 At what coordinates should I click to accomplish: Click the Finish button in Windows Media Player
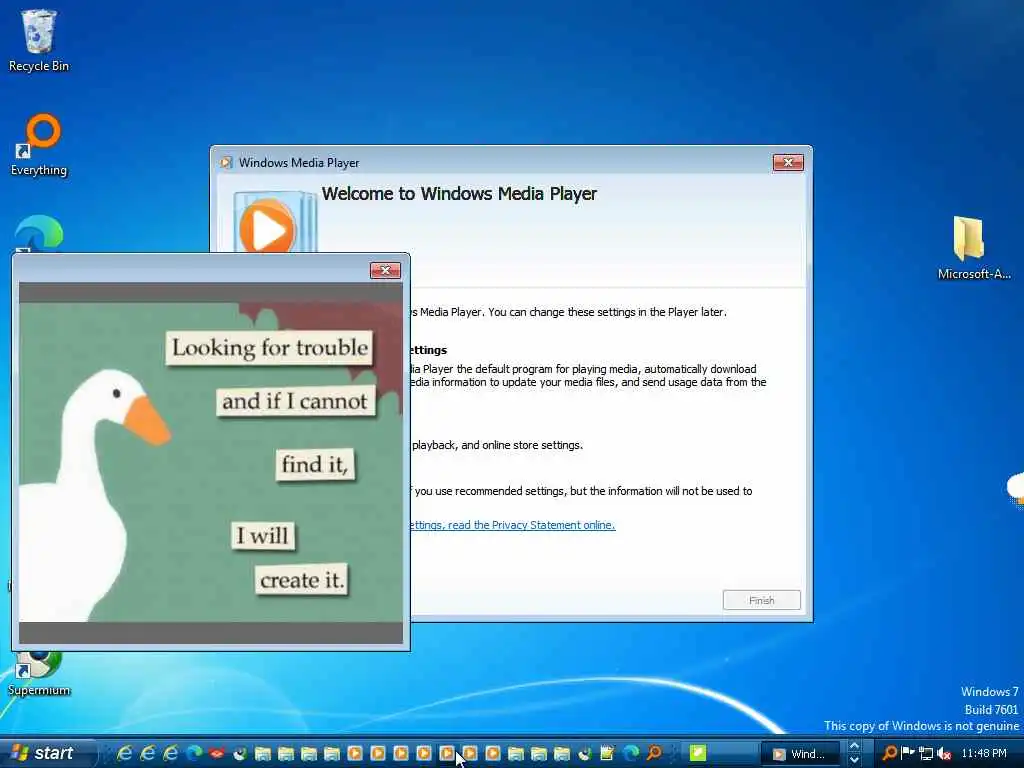[761, 600]
